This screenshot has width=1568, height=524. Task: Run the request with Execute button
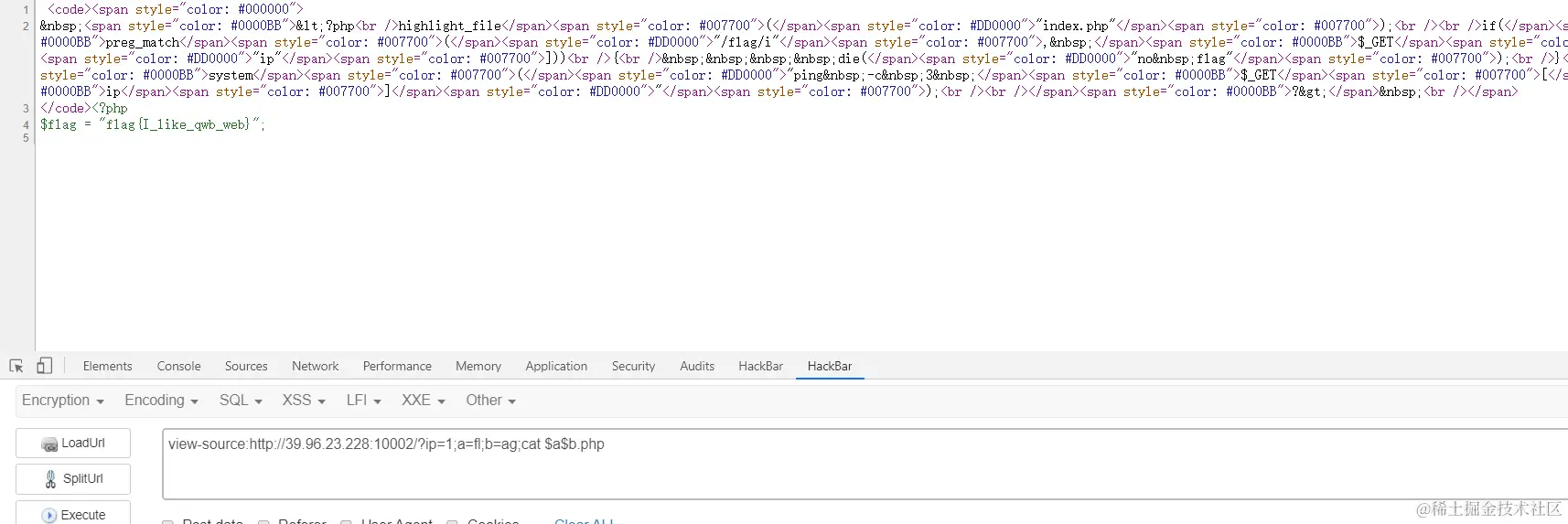73,514
